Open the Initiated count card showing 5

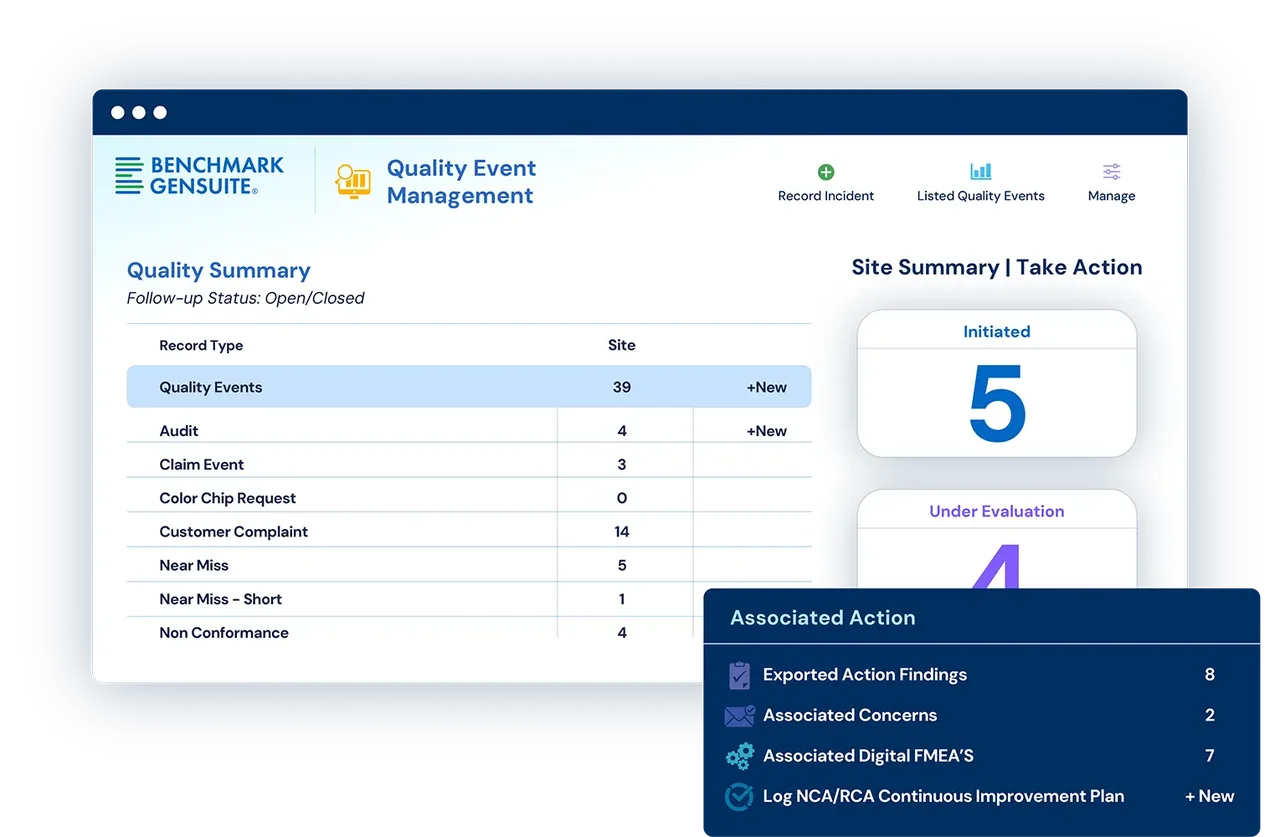(997, 383)
